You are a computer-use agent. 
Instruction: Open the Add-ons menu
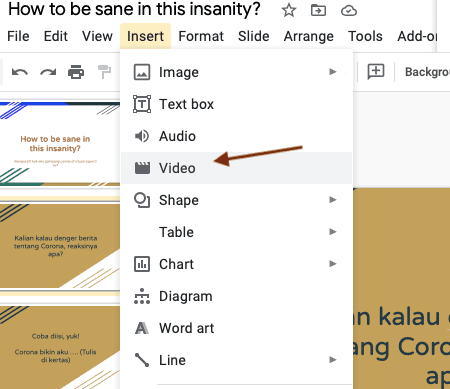pyautogui.click(x=417, y=36)
